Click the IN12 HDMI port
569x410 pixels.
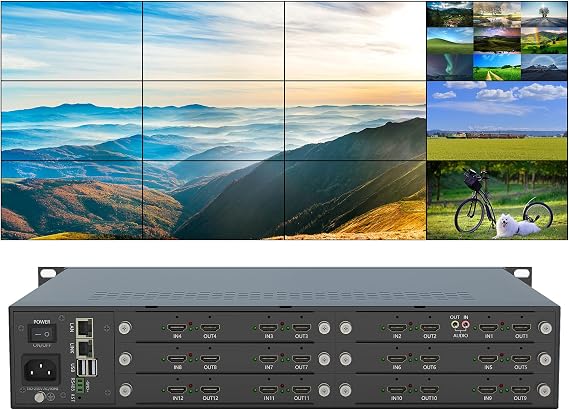click(x=177, y=390)
